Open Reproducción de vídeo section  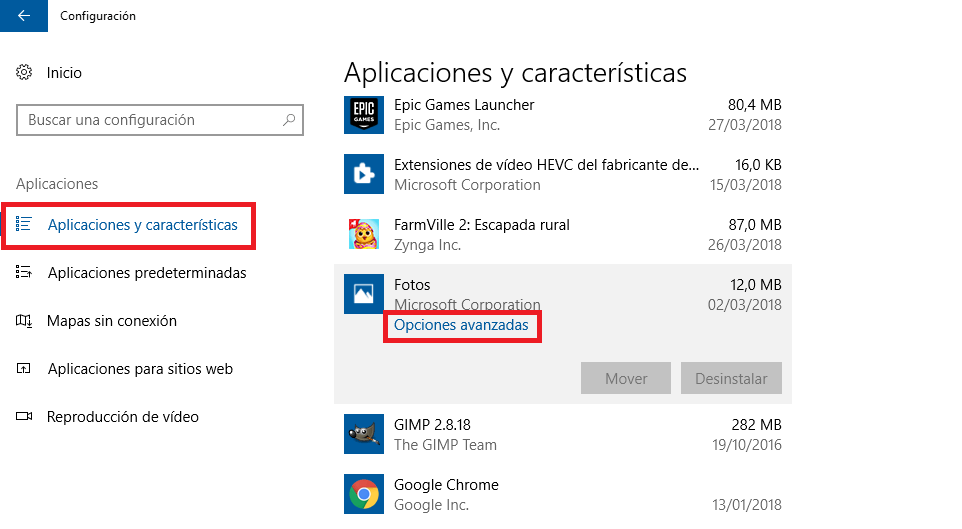(123, 416)
